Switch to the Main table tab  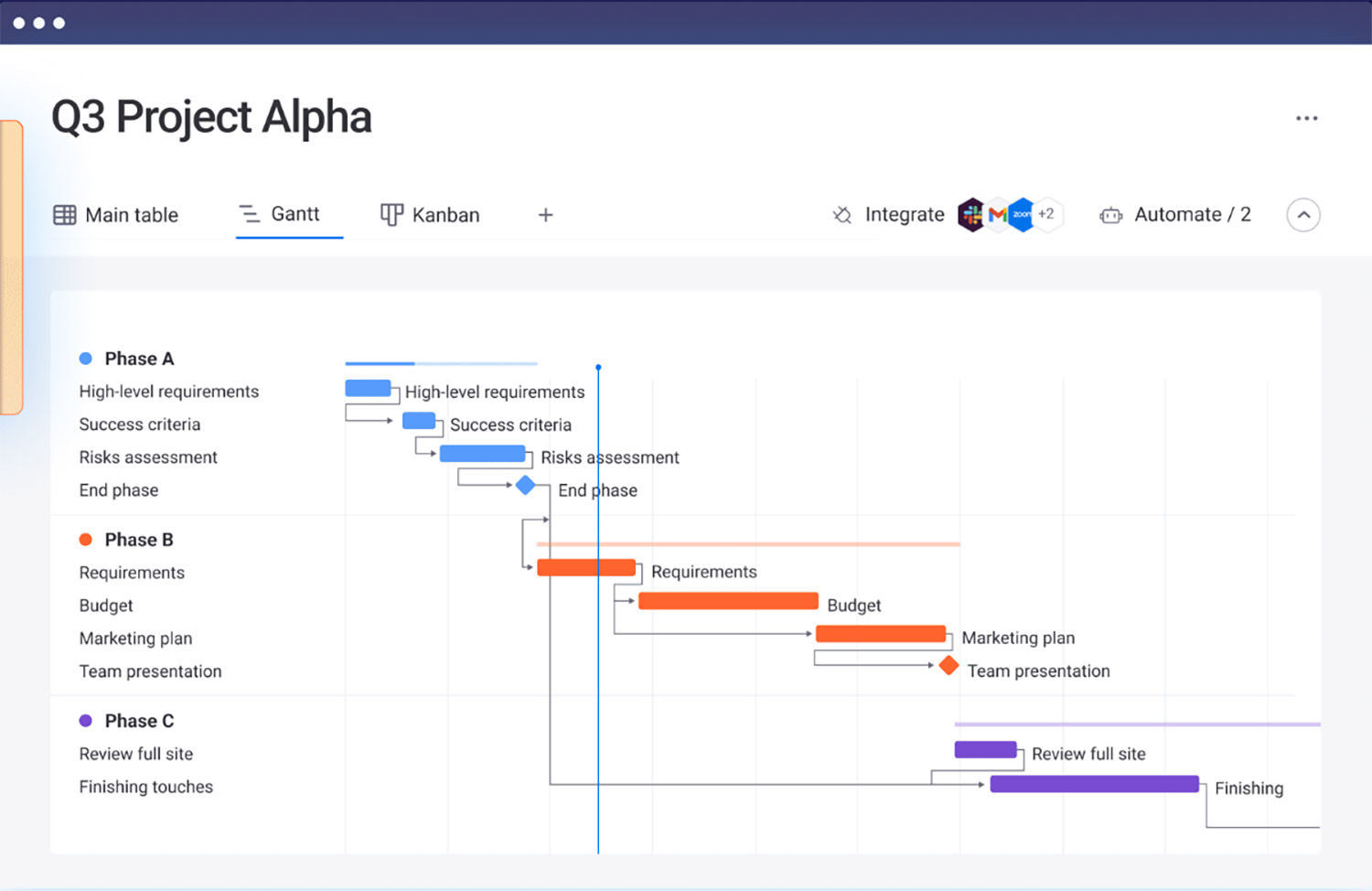tap(131, 214)
